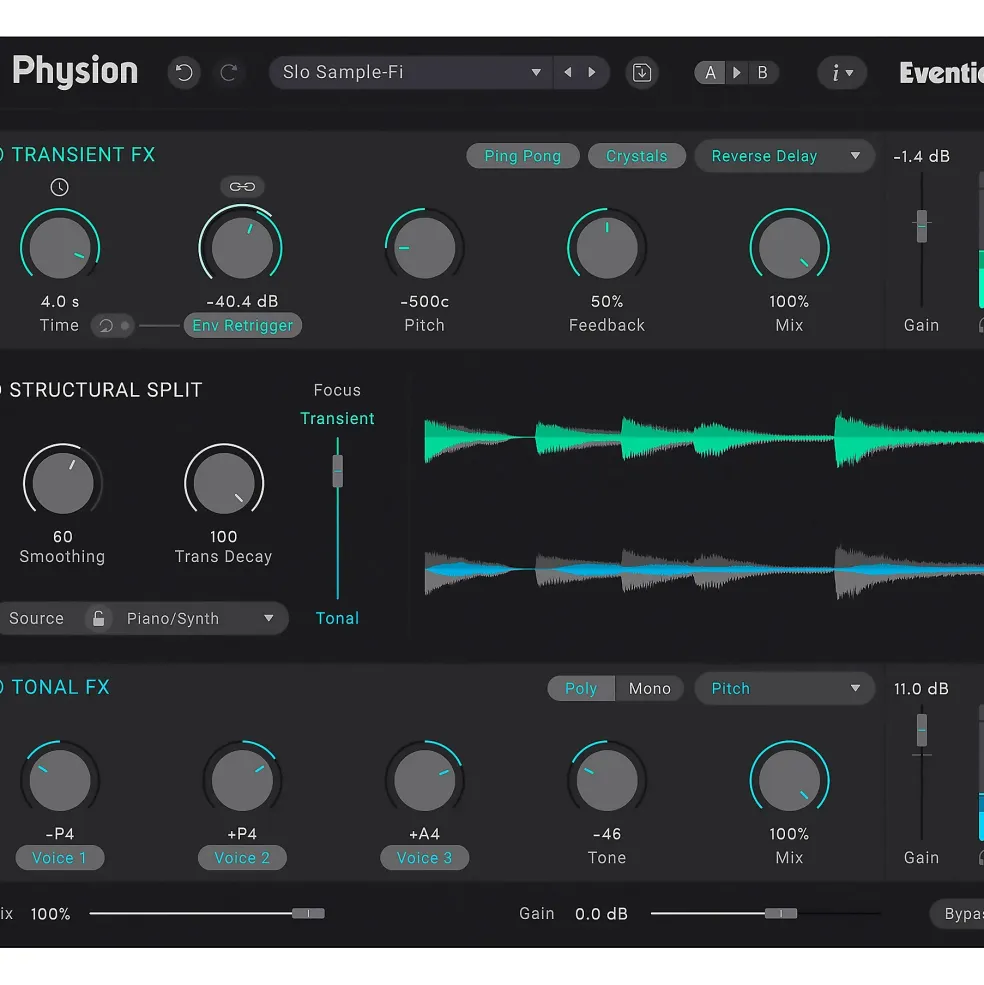
Task: Toggle the retrigger loop switch
Action: [113, 325]
